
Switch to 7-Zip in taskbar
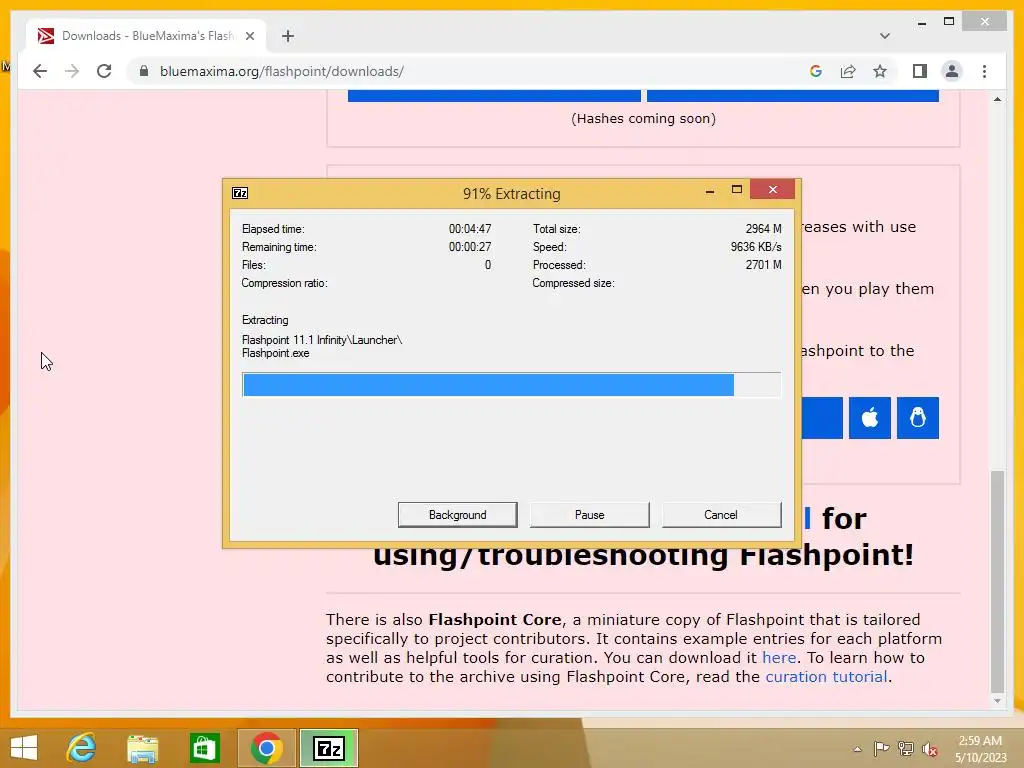pos(328,748)
